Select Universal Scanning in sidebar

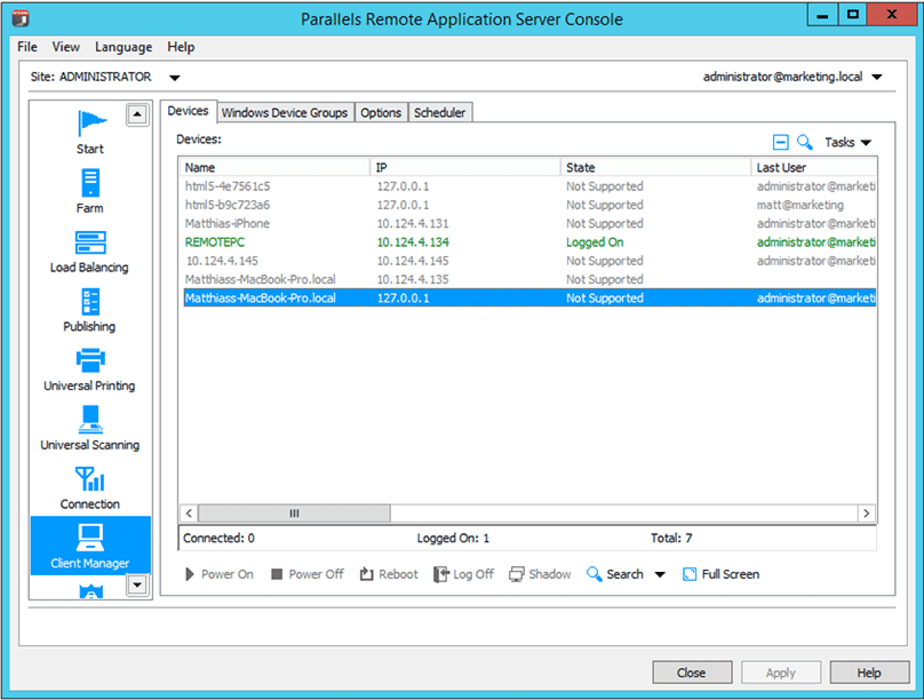click(x=90, y=428)
